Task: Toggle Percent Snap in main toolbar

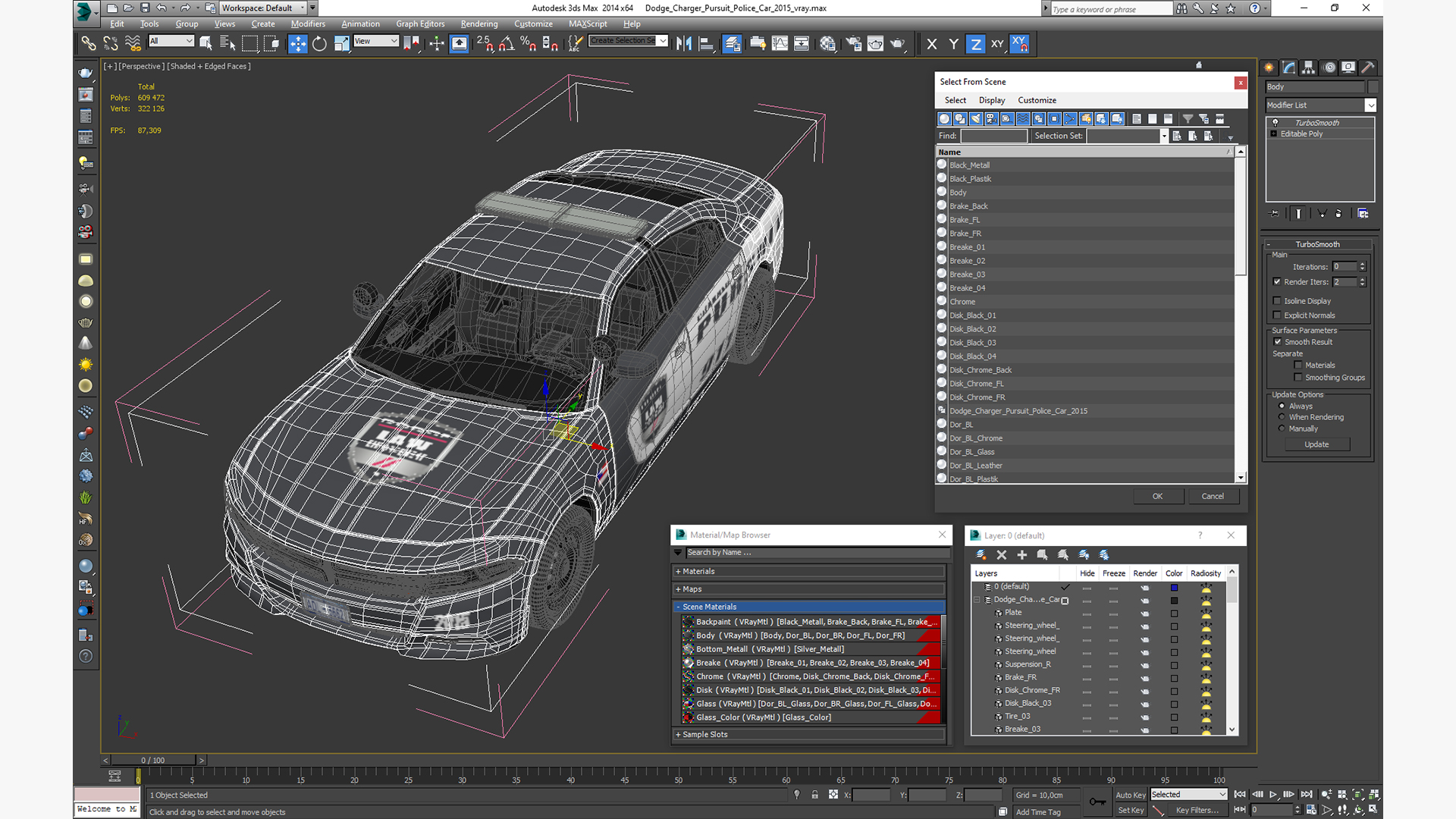Action: tap(529, 44)
